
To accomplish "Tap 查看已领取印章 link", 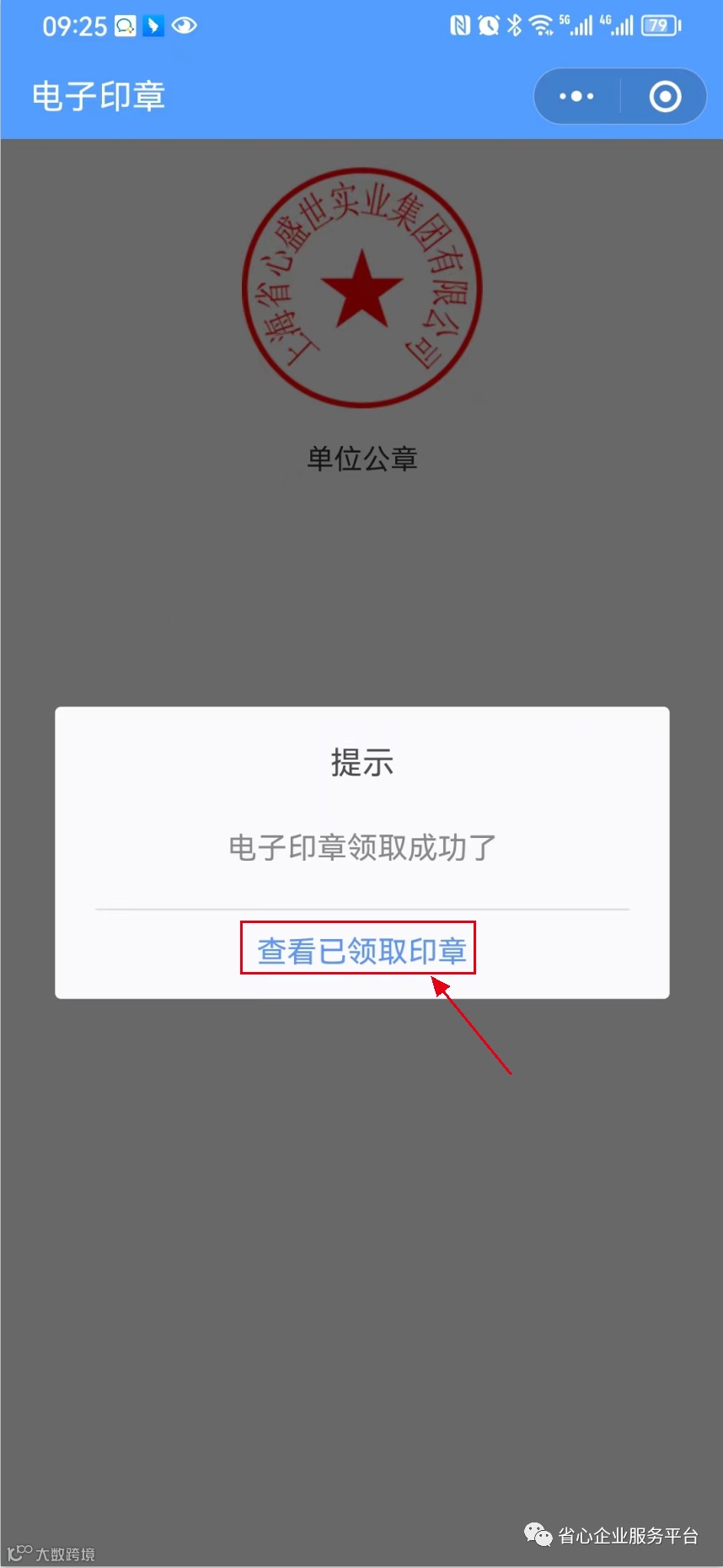I will coord(361,951).
